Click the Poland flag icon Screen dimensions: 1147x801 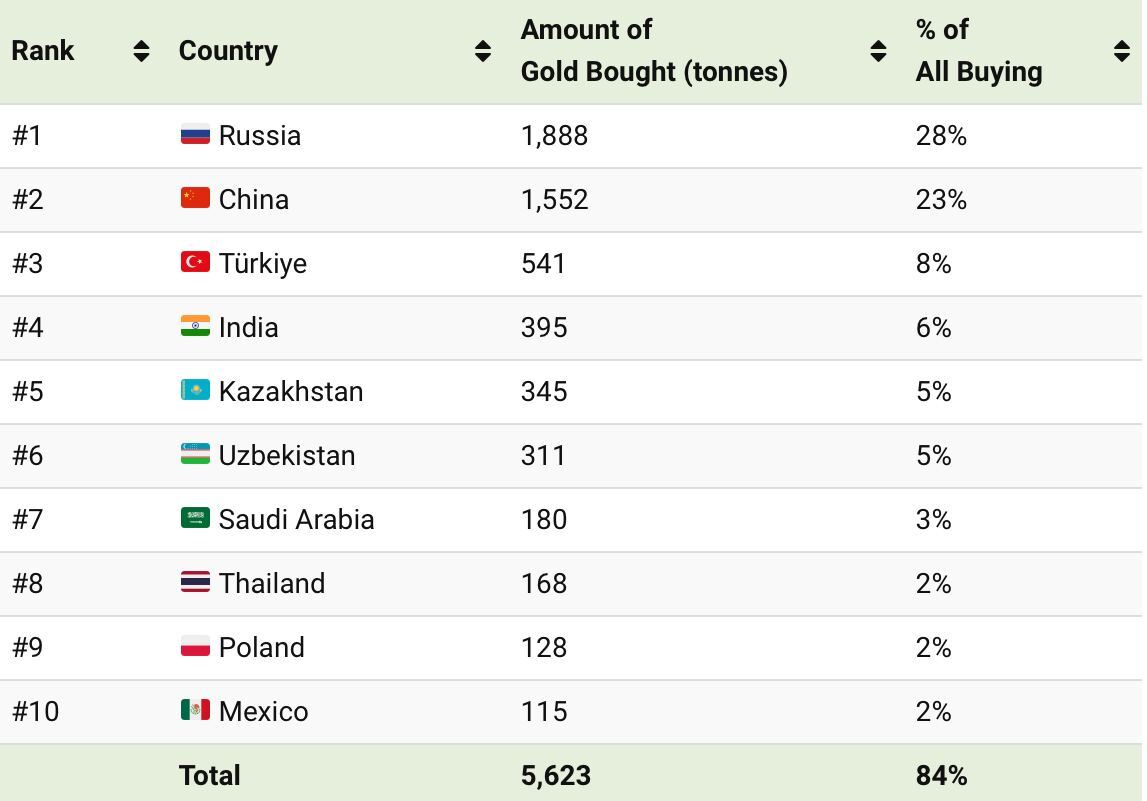[195, 646]
